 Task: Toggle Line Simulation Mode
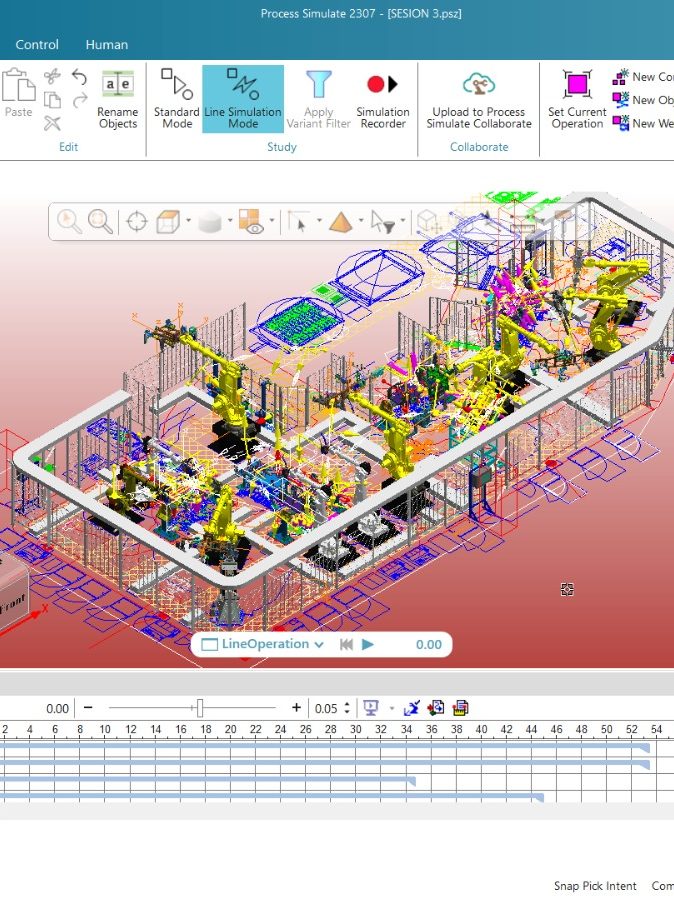pos(243,99)
